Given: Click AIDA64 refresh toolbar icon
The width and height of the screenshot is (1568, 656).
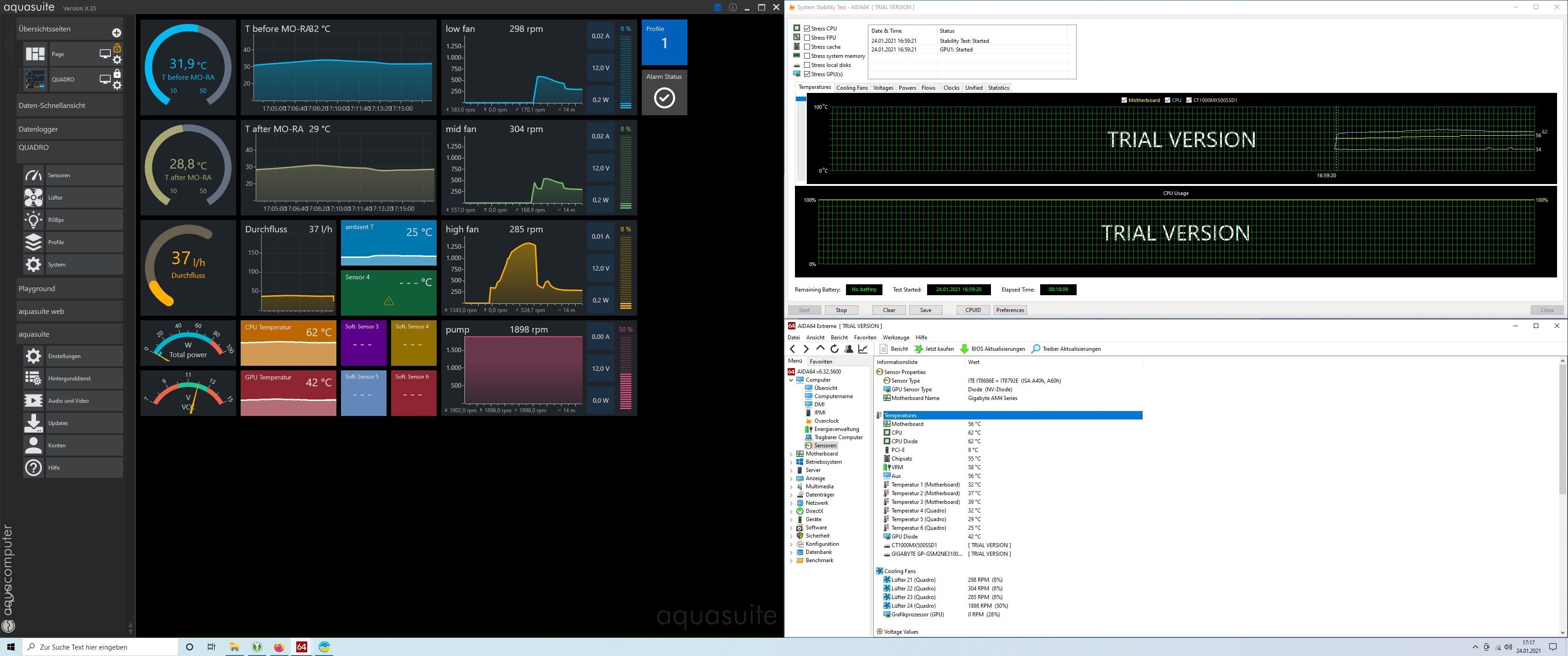Looking at the screenshot, I should (x=835, y=348).
